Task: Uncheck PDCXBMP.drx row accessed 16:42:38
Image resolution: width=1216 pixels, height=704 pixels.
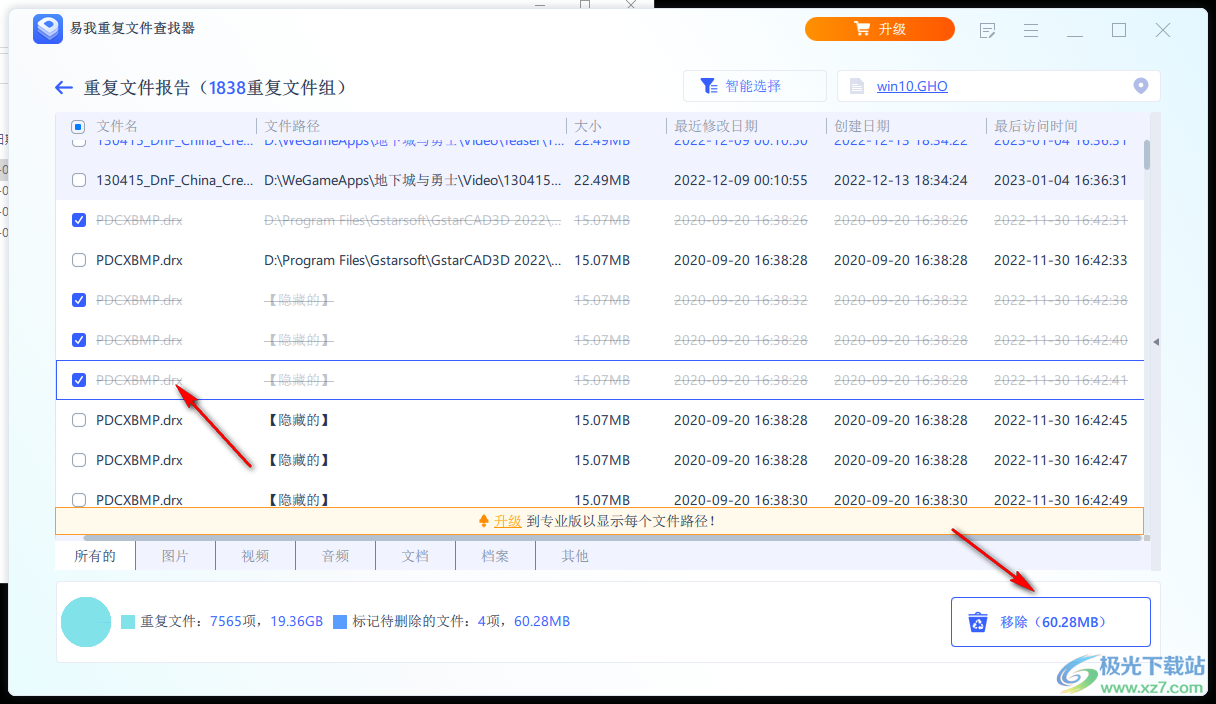Action: 79,300
